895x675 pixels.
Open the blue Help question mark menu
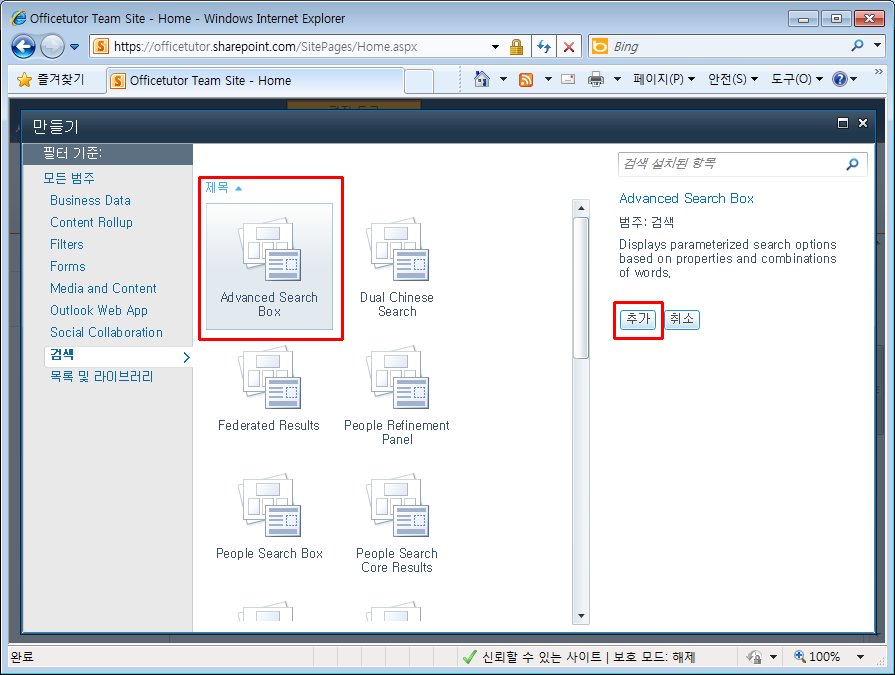pos(845,79)
